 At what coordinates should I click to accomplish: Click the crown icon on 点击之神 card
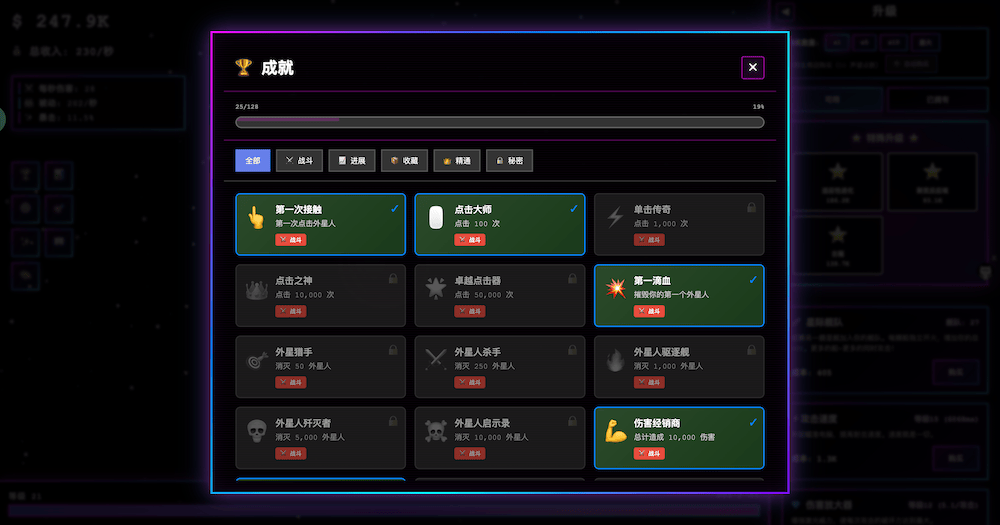pyautogui.click(x=255, y=290)
